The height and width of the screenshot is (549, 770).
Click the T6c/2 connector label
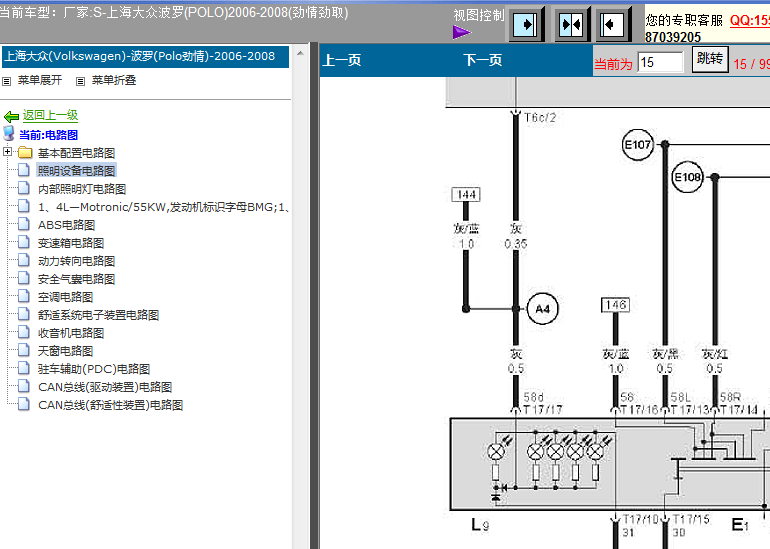point(540,118)
